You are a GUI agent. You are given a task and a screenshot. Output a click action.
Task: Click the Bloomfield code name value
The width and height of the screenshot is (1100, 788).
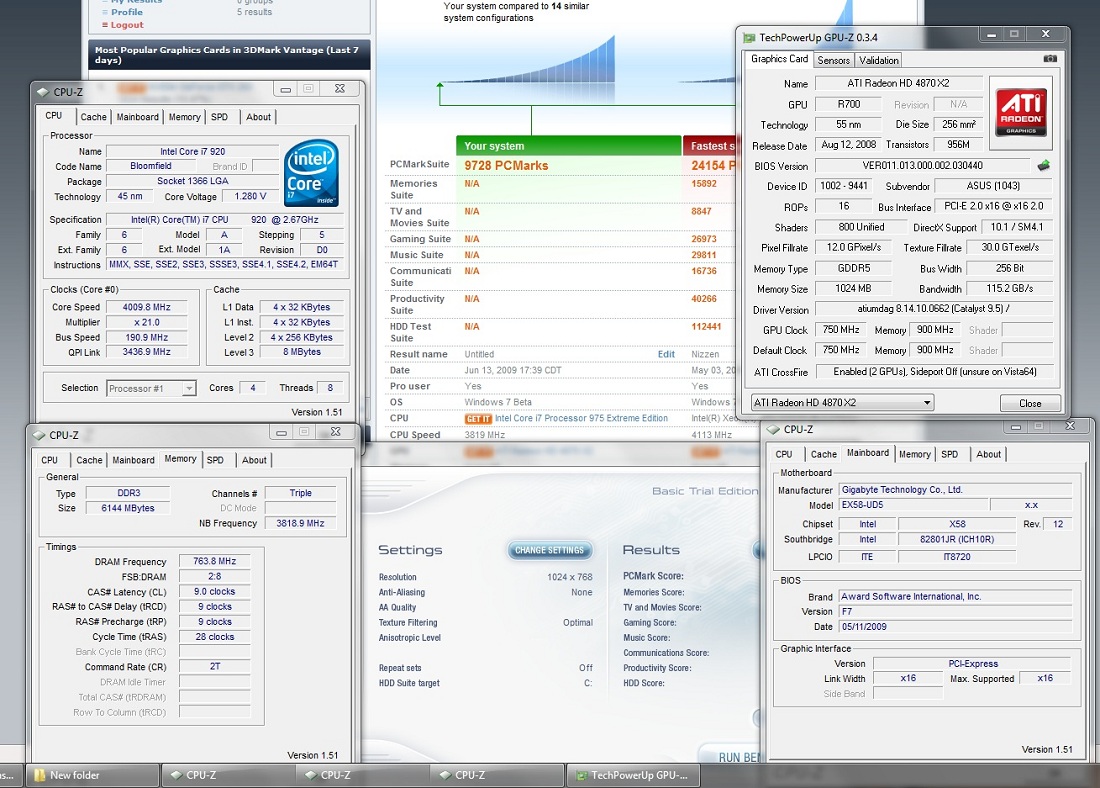point(151,166)
